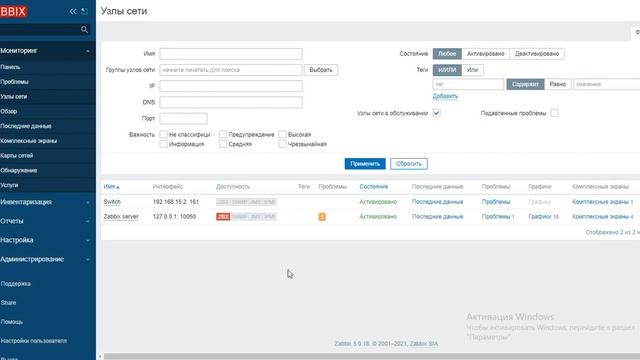The image size is (640, 360).
Task: Toggle the Не классифицировано severity checkbox
Action: point(164,134)
